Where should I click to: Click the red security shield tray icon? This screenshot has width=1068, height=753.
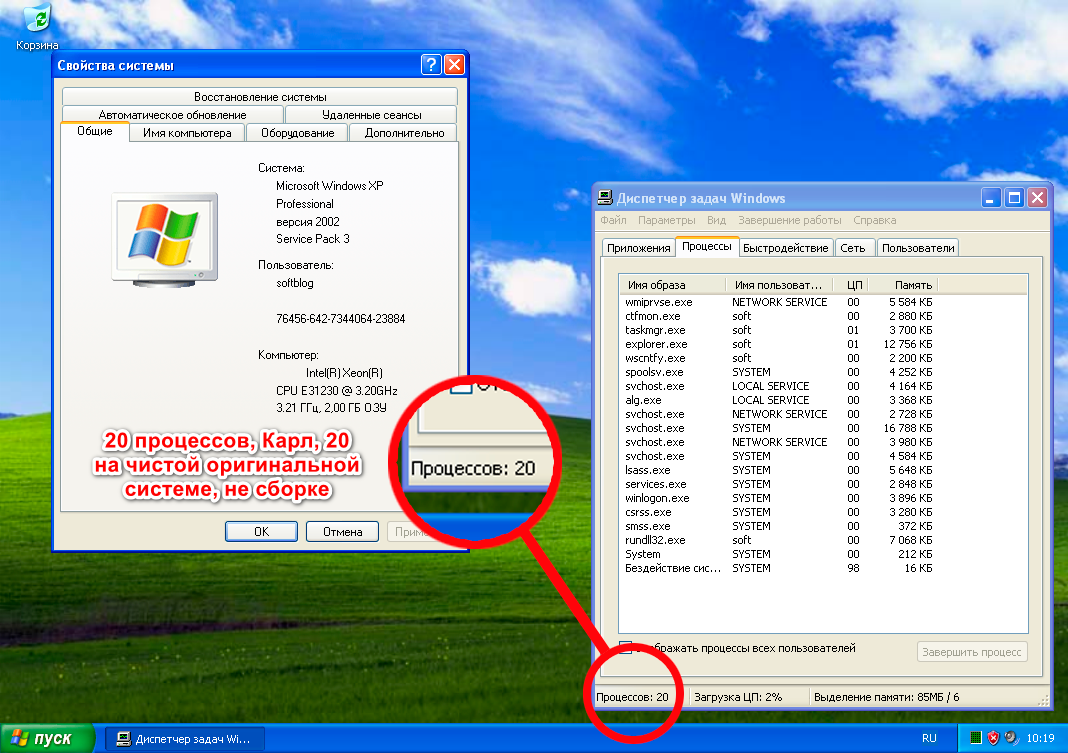993,738
